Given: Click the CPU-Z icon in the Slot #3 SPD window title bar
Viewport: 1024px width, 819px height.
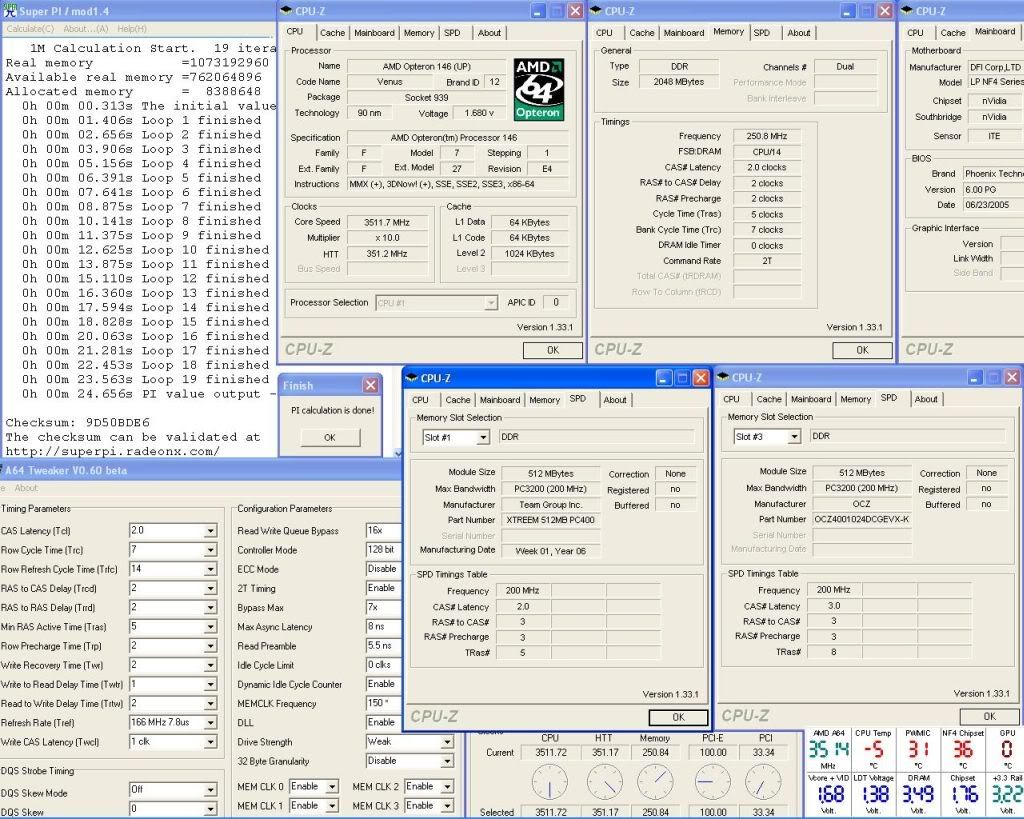Looking at the screenshot, I should pyautogui.click(x=722, y=377).
